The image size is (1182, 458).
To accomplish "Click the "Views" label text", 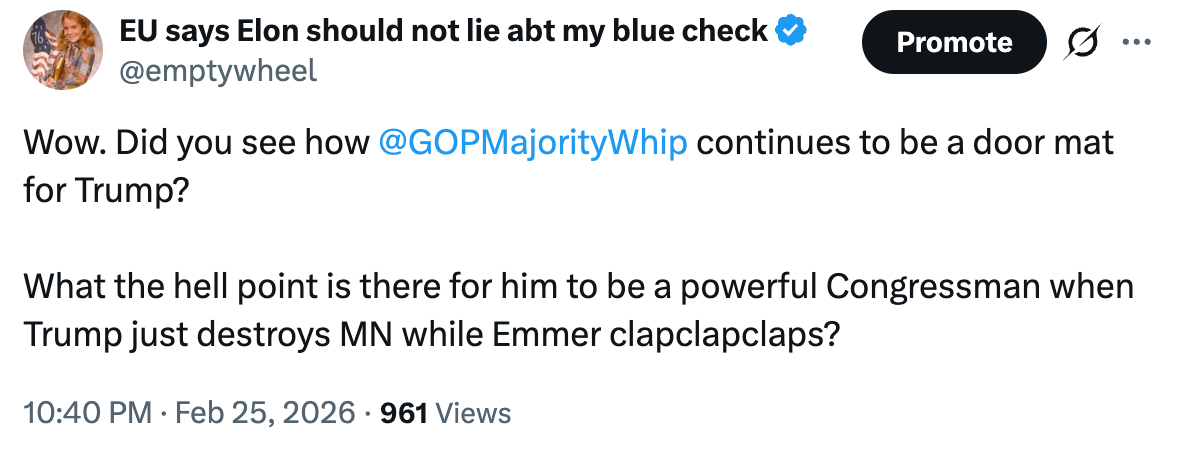I will pos(474,413).
